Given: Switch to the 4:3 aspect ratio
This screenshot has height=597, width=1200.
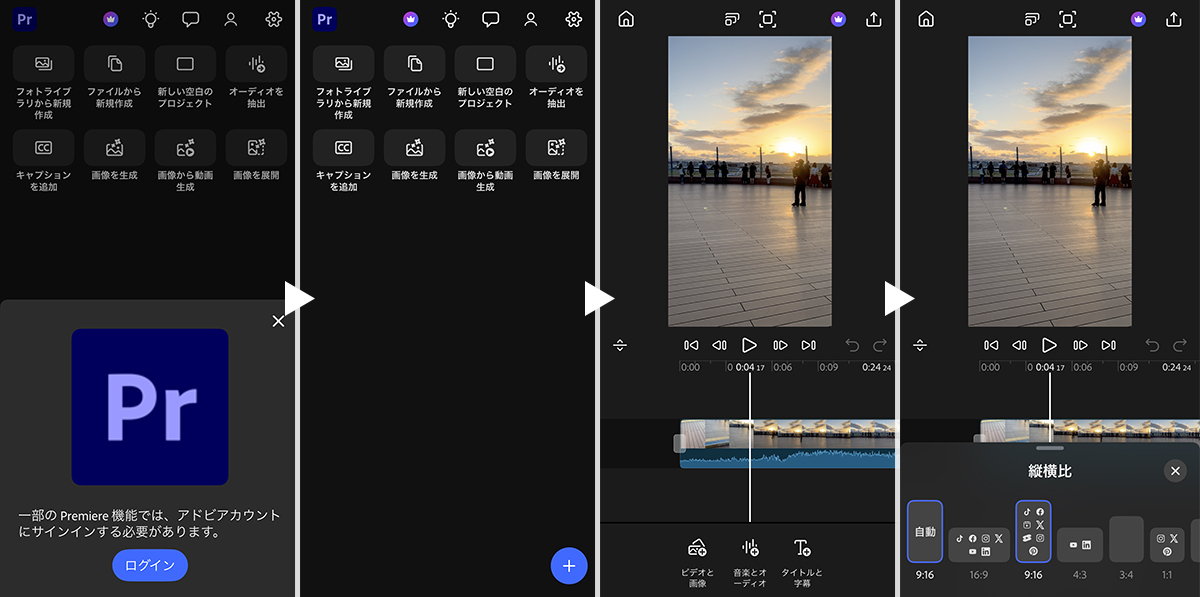Looking at the screenshot, I should [x=1080, y=545].
